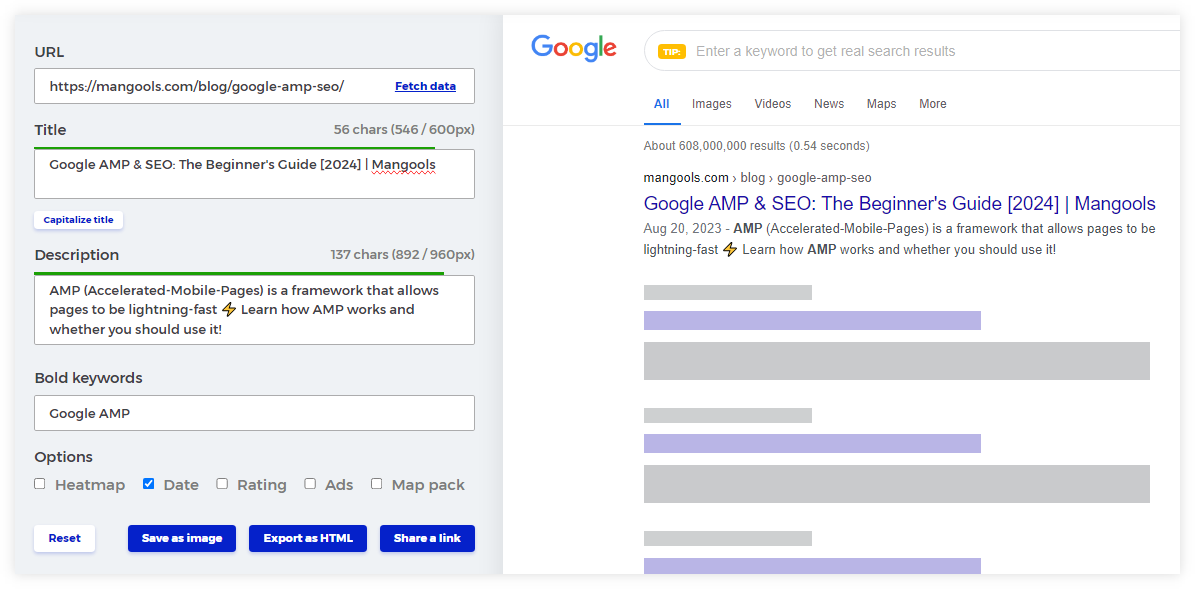This screenshot has height=589, width=1195.
Task: Expand the More results menu
Action: 932,103
